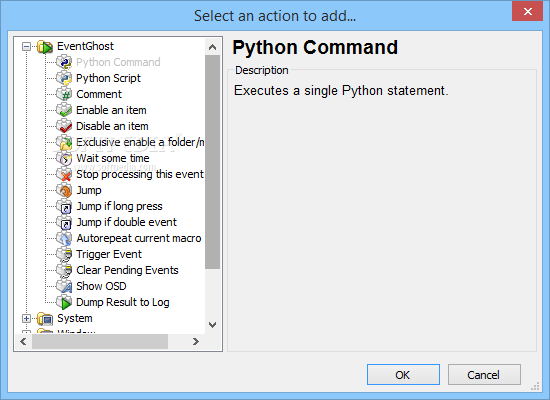
Task: Click the horizontal scroll right arrow
Action: coord(196,341)
